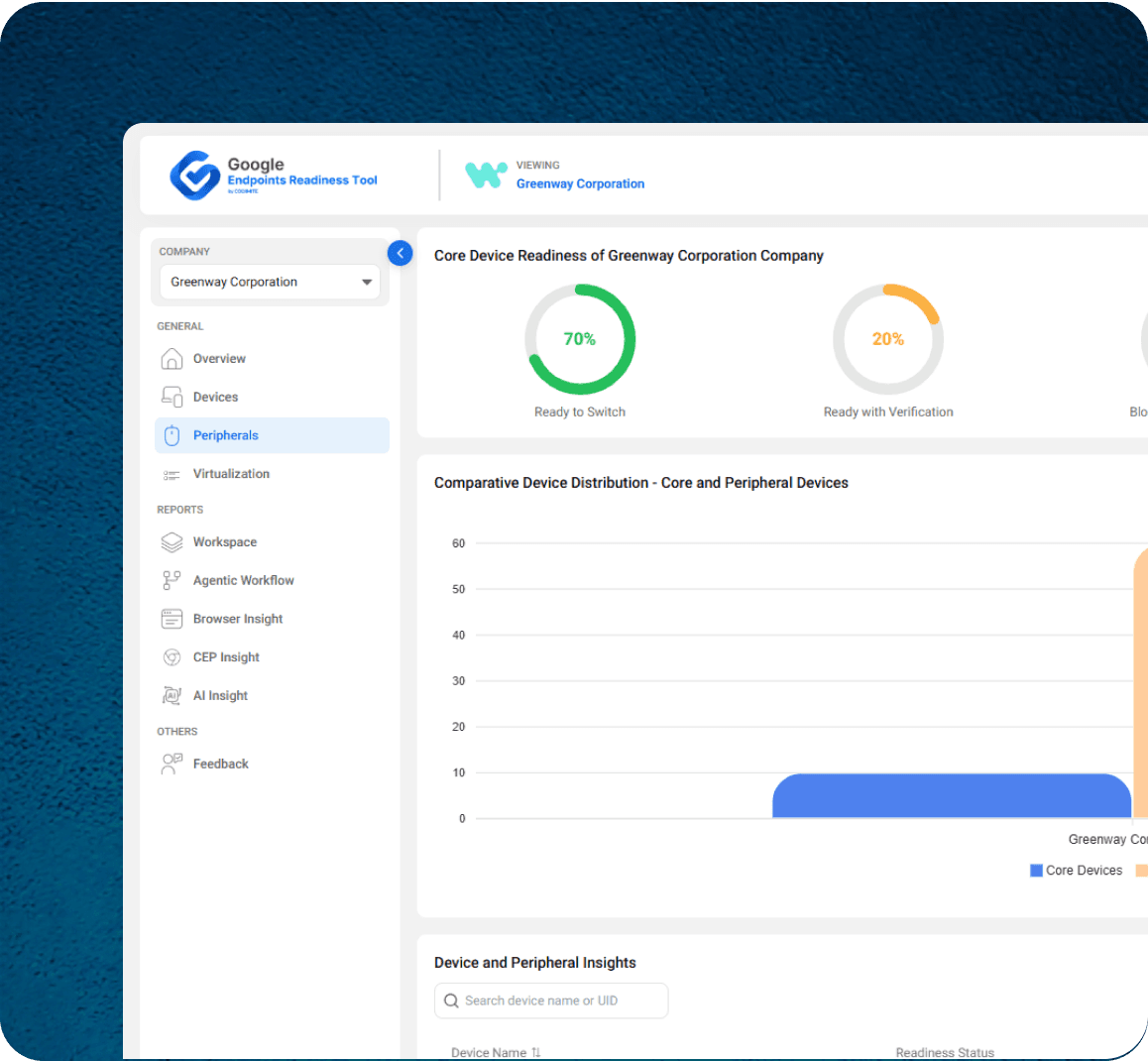Click the Readiness Status column header

click(945, 1052)
